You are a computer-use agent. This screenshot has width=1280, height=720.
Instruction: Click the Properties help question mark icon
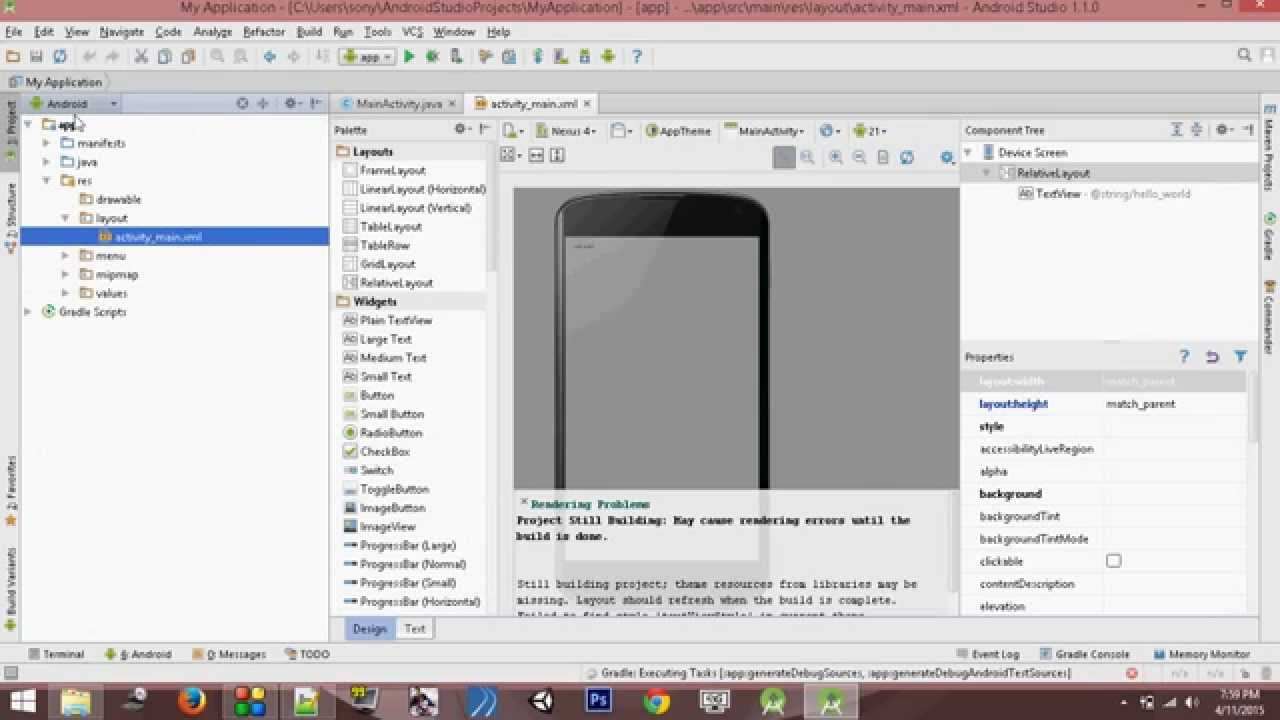pos(1184,356)
